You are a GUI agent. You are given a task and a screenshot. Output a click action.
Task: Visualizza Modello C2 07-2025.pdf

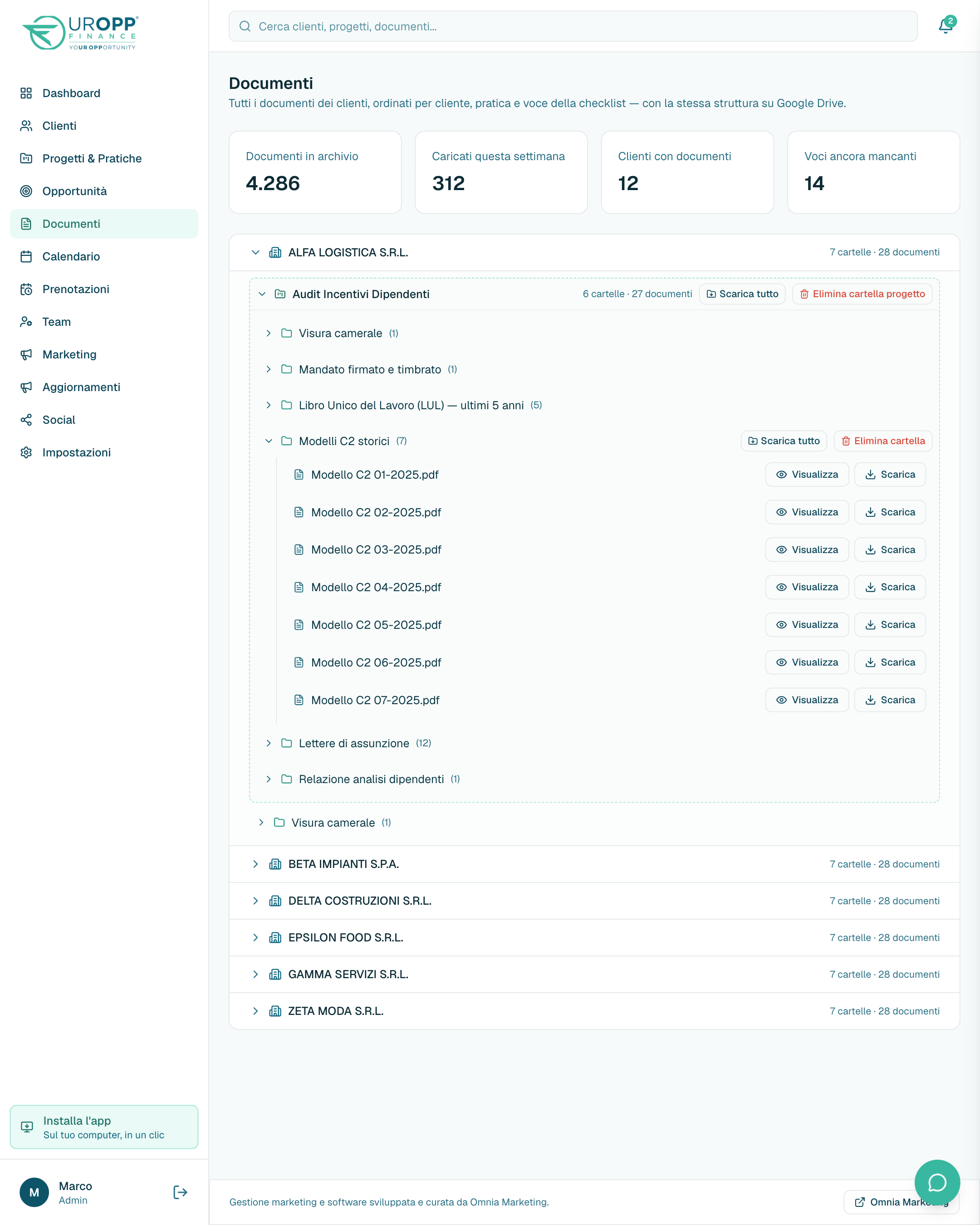(807, 700)
